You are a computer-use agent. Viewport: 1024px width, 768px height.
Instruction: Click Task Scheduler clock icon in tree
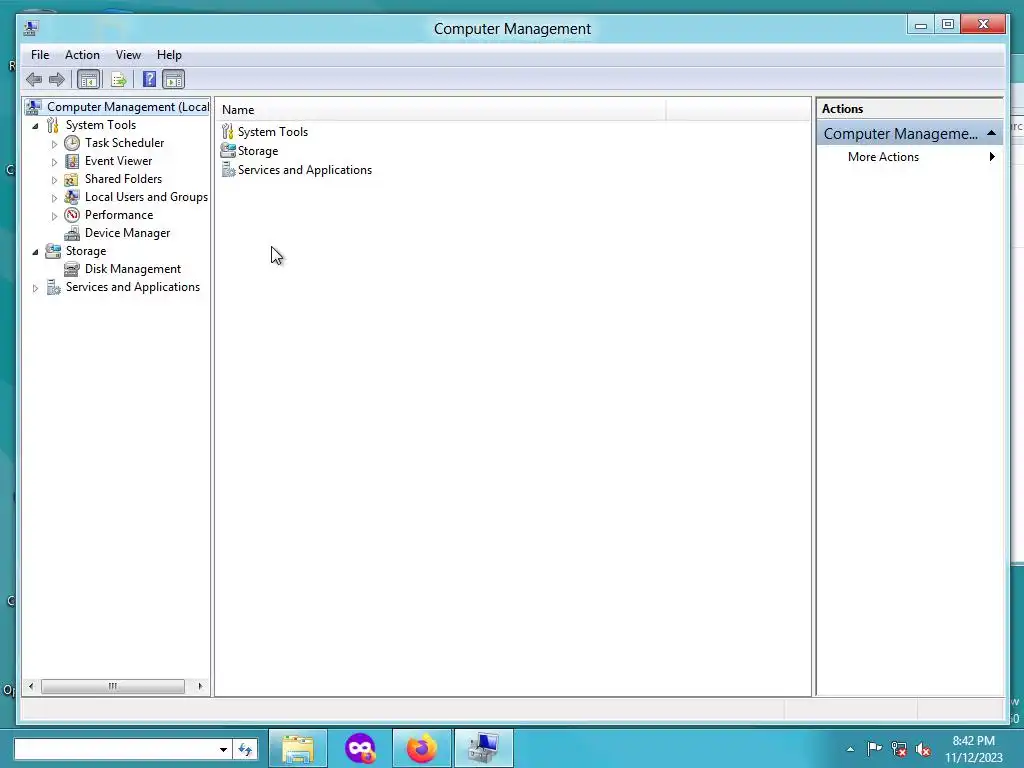72,143
